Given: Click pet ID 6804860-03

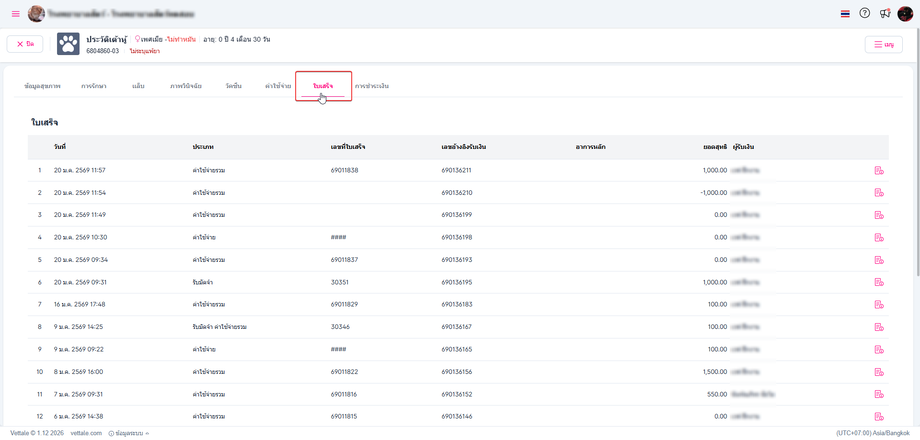Looking at the screenshot, I should [103, 51].
